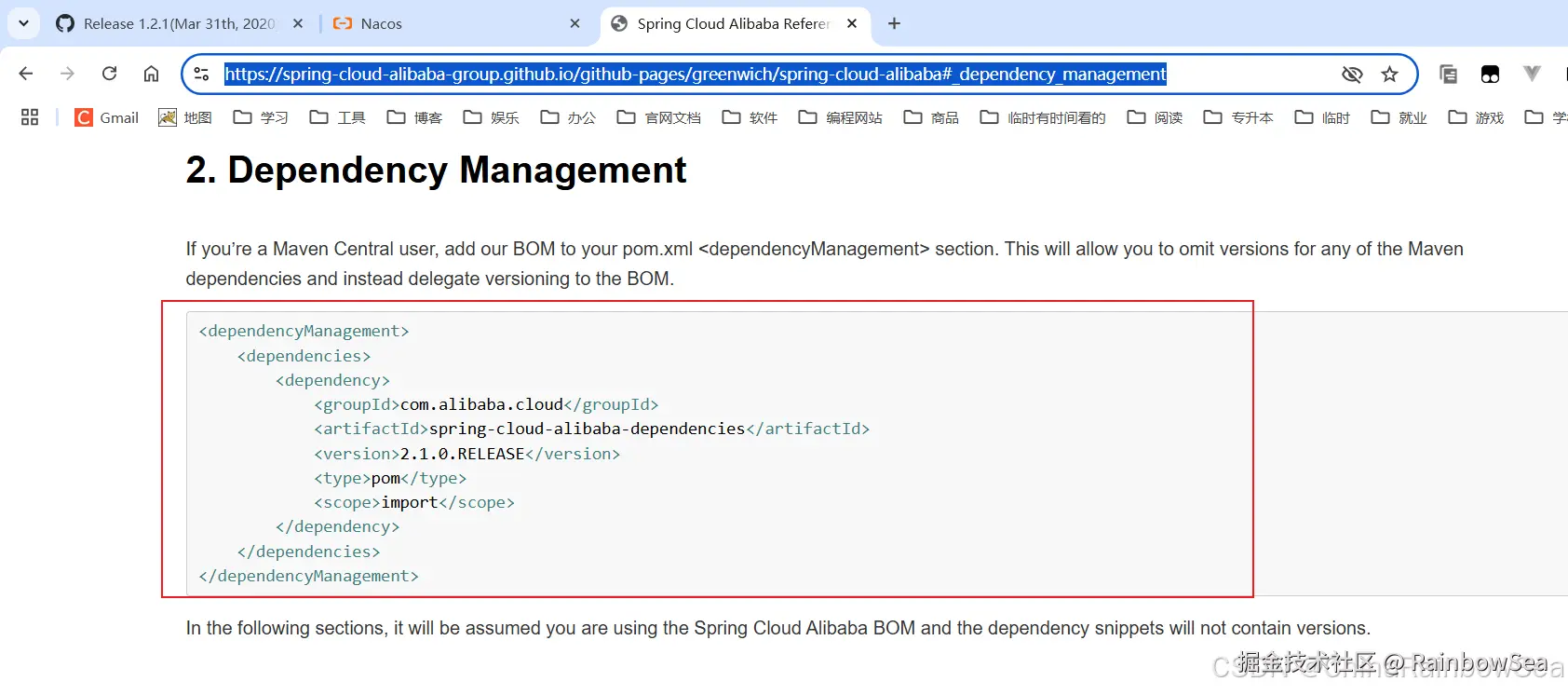Click the copy-pages extension icon
This screenshot has height=695, width=1568.
1448,75
